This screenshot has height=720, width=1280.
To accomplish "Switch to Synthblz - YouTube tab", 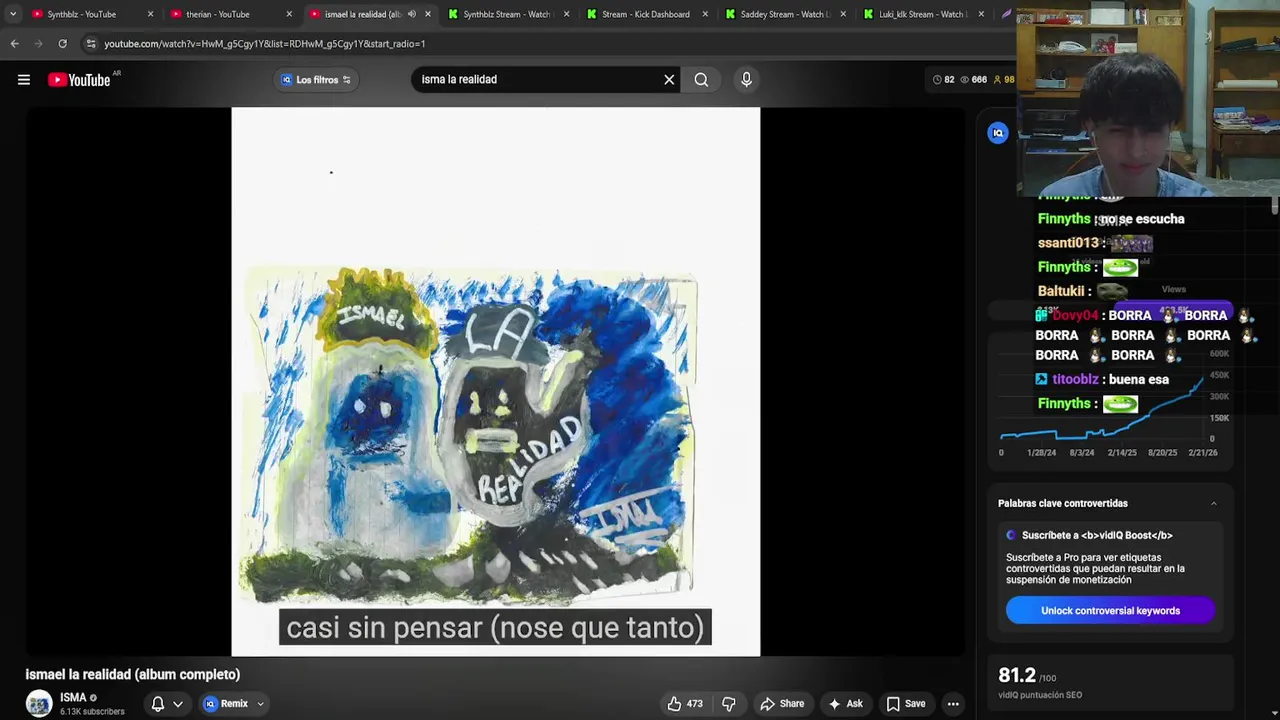I will (90, 14).
